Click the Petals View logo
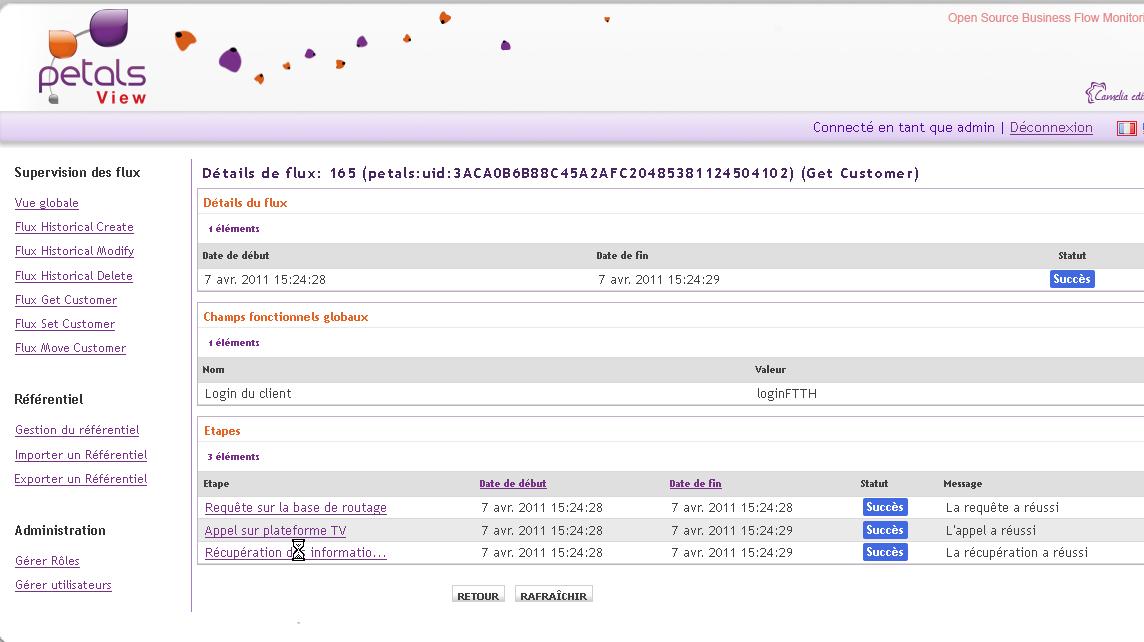 point(93,58)
